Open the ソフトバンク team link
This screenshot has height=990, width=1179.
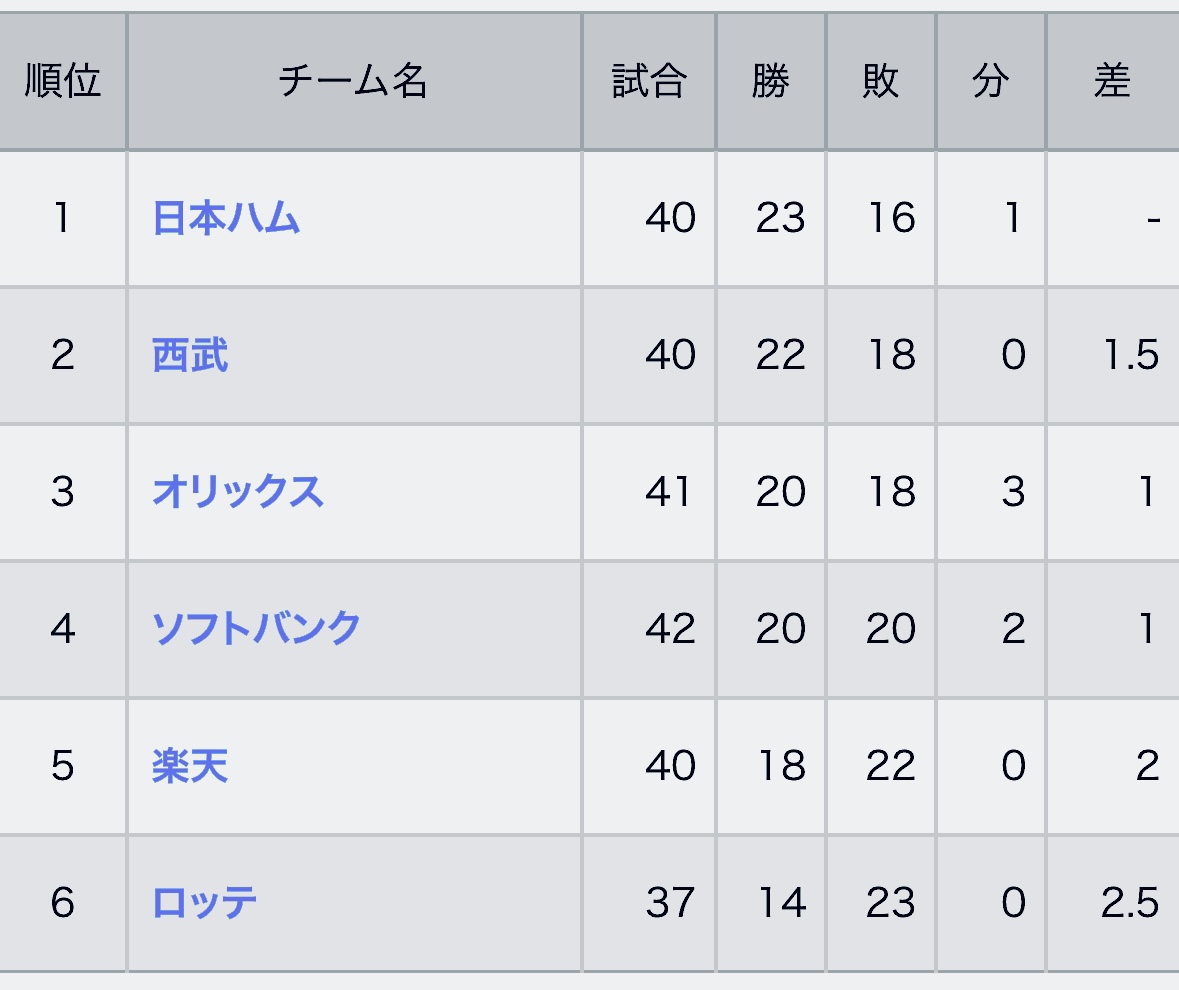point(256,628)
